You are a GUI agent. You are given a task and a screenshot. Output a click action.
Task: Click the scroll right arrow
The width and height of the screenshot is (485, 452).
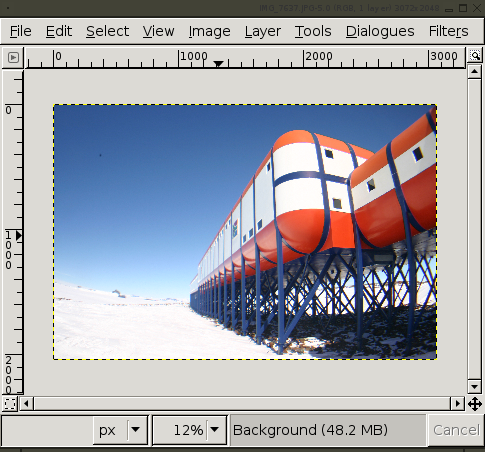[x=458, y=404]
